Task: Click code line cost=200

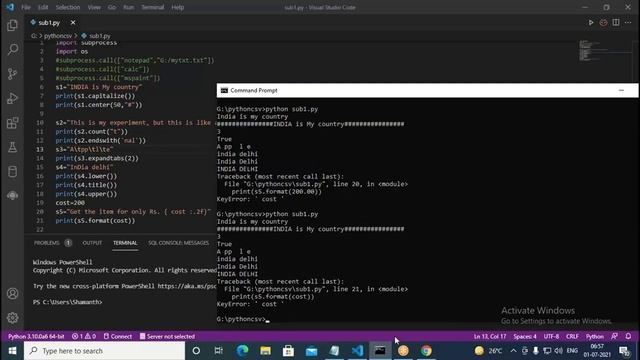Action: [70, 203]
